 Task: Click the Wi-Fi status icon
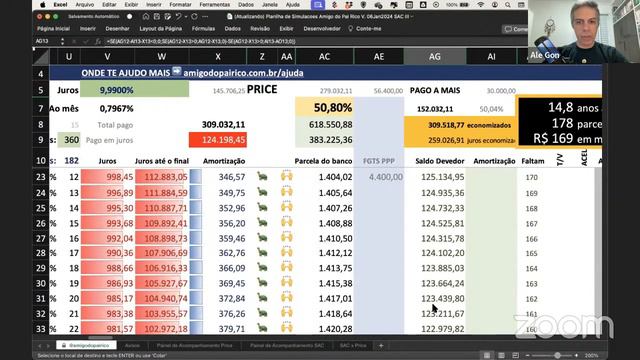pos(481,5)
